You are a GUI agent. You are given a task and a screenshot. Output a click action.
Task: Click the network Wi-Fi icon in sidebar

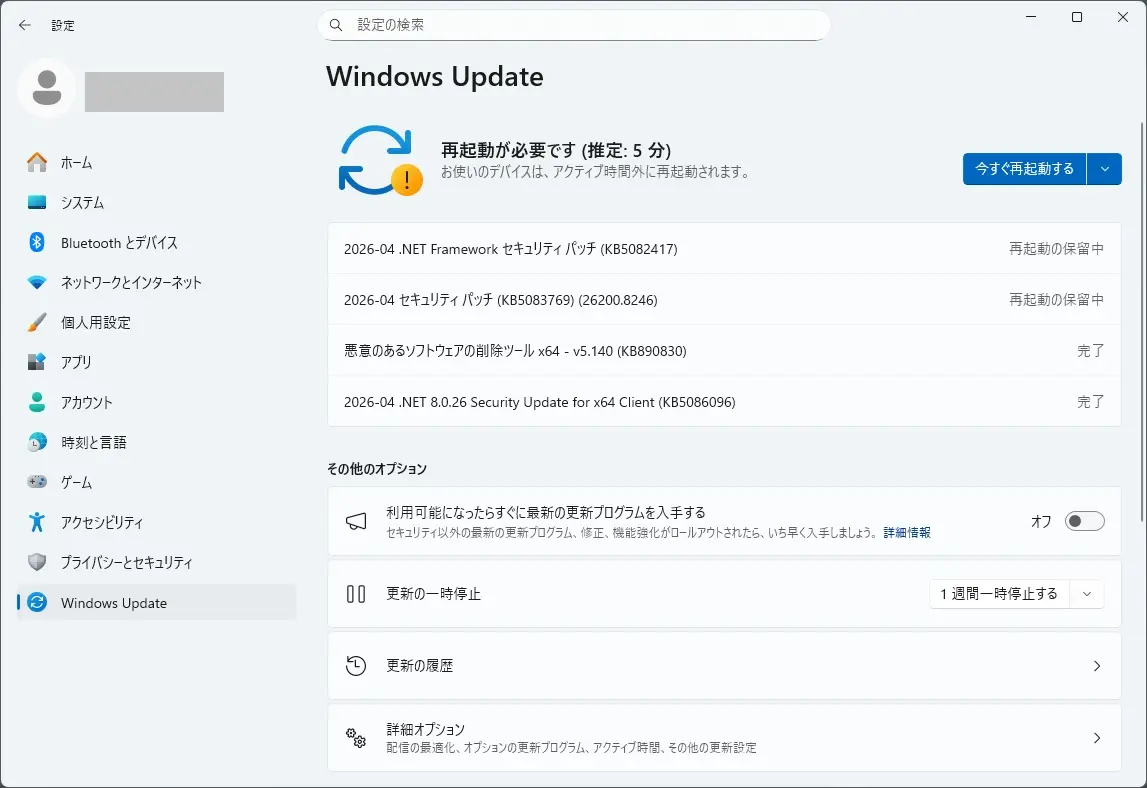click(x=37, y=282)
